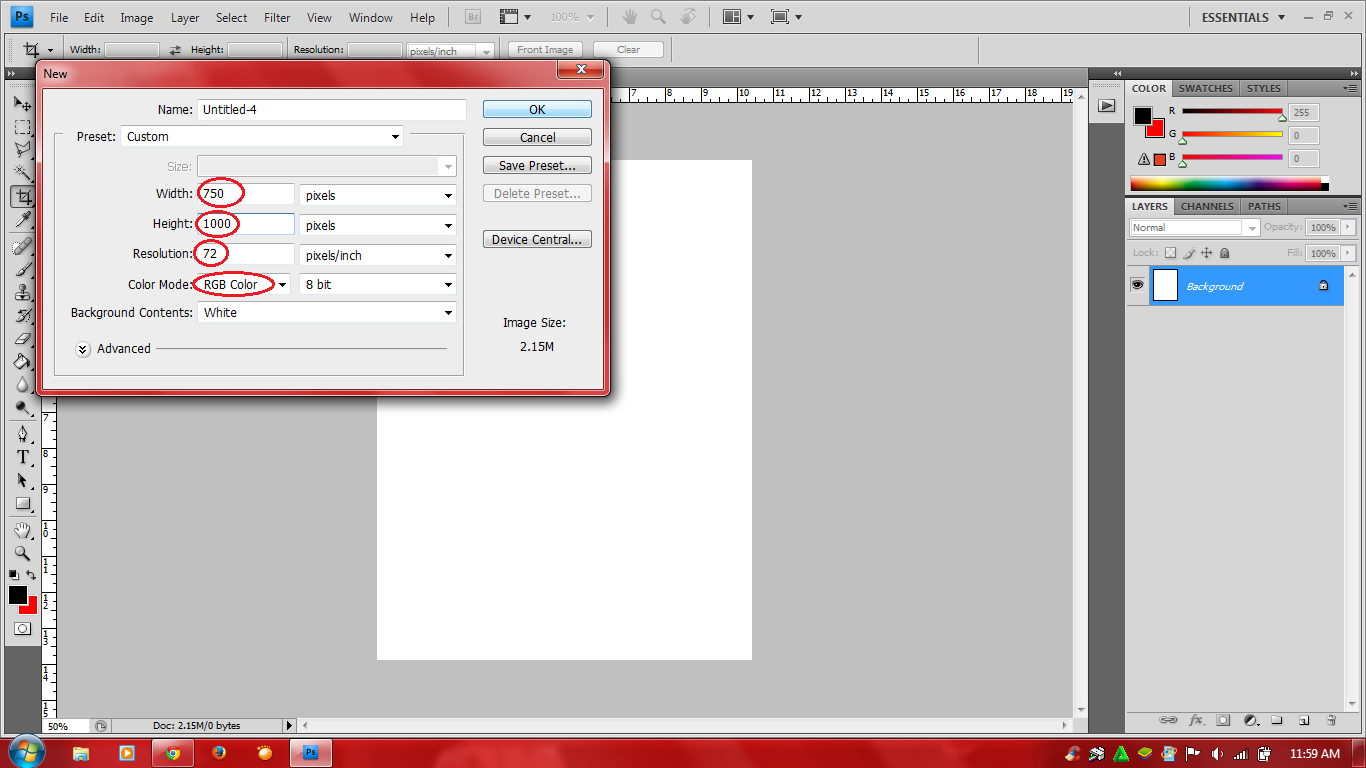Viewport: 1366px width, 768px height.
Task: Click the Save Preset button
Action: 537,166
